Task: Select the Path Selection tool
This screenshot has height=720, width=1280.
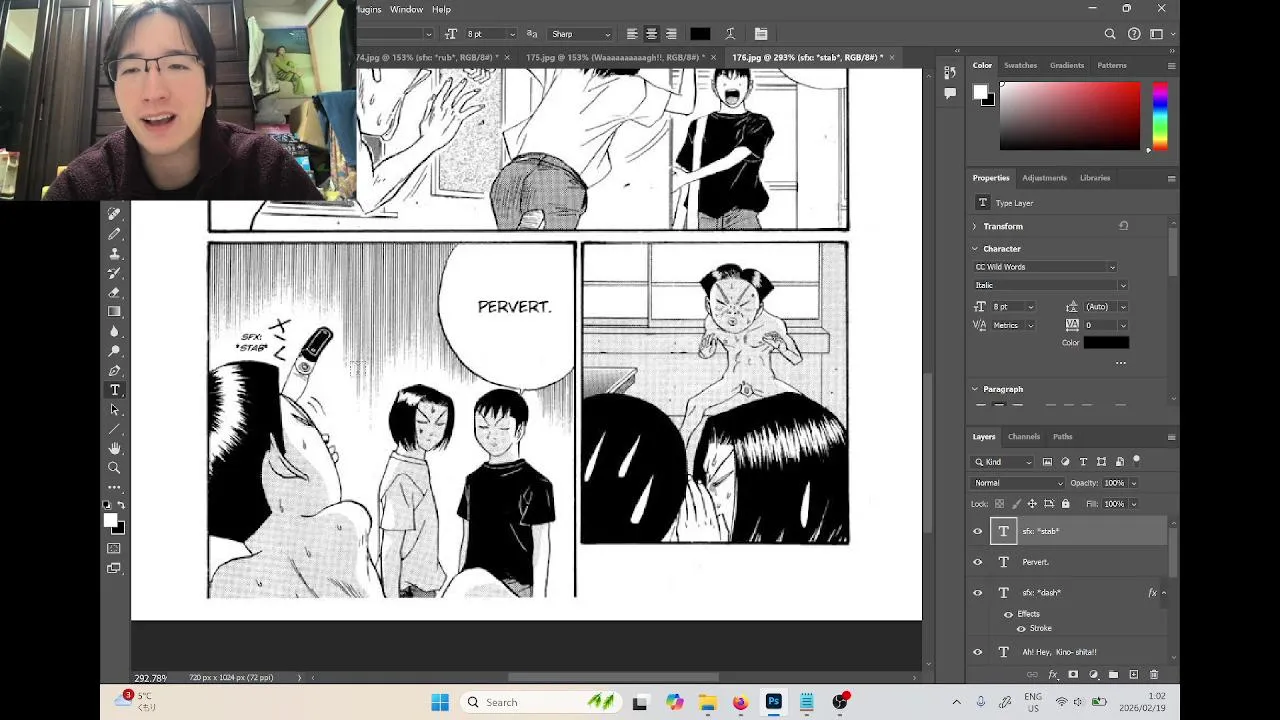Action: coord(114,410)
